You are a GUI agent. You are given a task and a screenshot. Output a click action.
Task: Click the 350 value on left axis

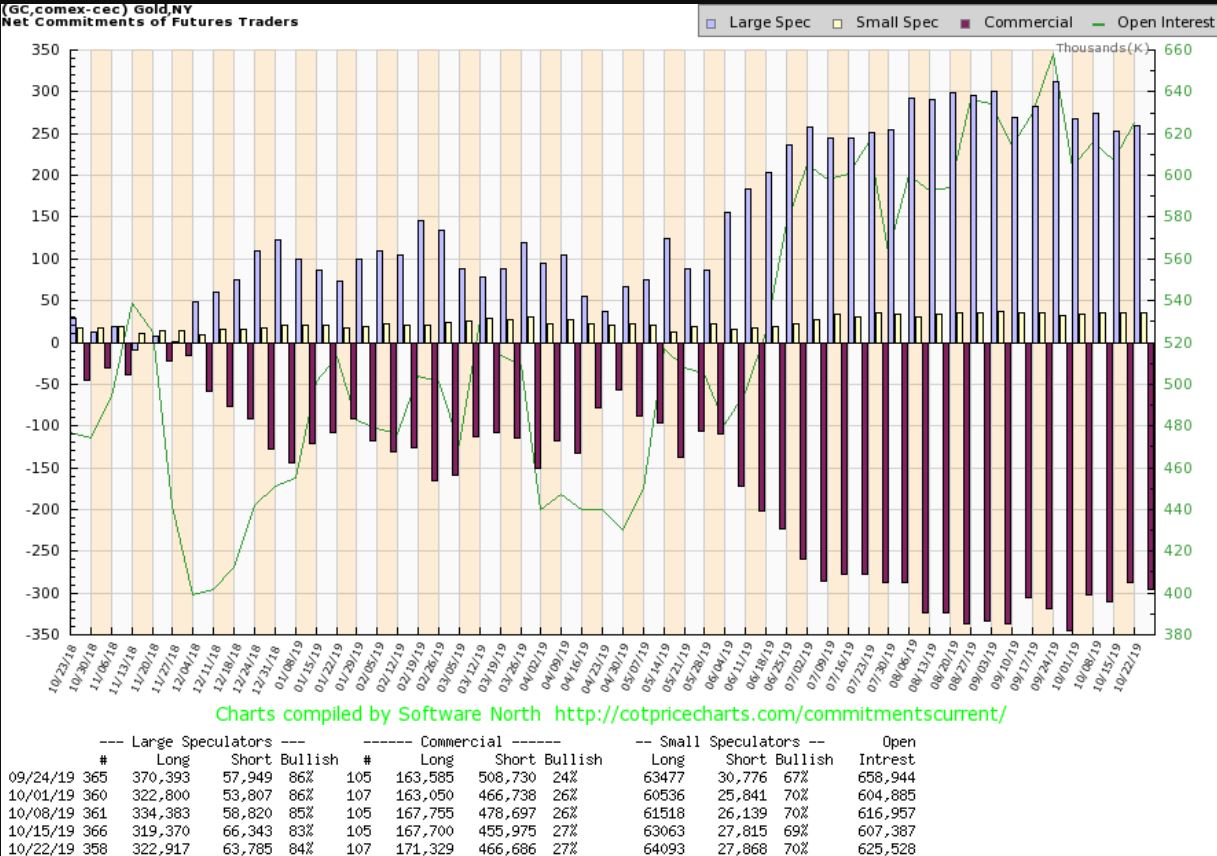pyautogui.click(x=45, y=50)
